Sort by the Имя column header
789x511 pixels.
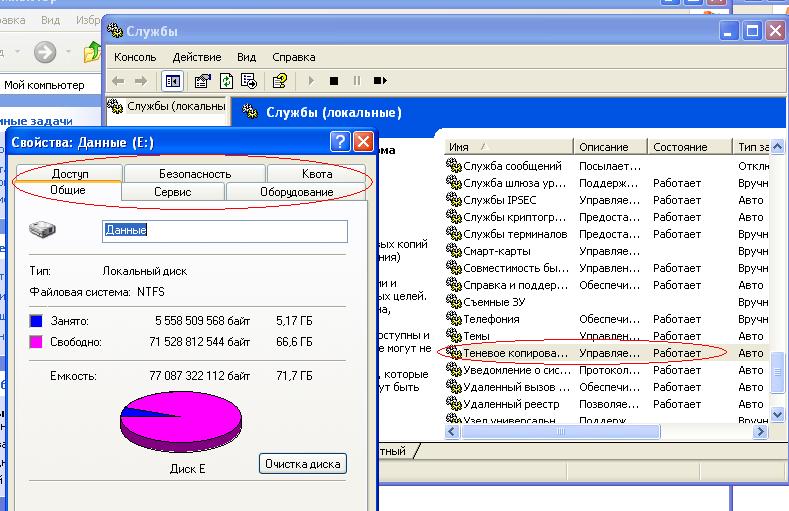click(509, 147)
